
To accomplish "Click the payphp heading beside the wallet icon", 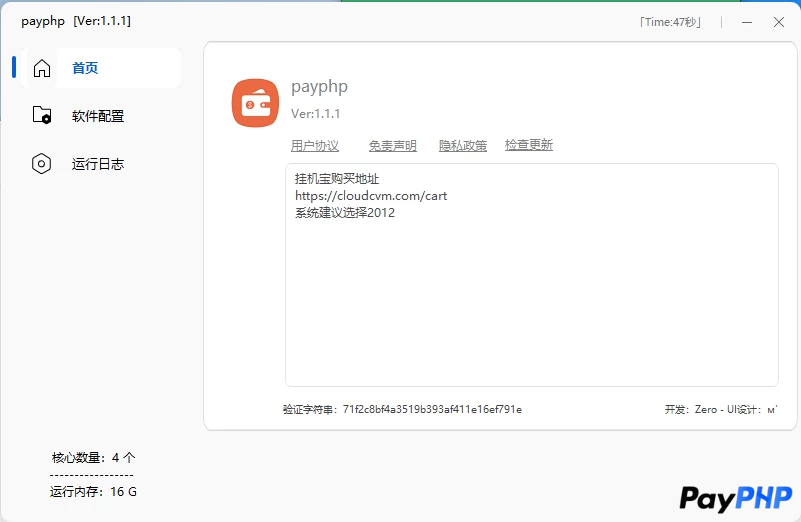I will pyautogui.click(x=319, y=86).
